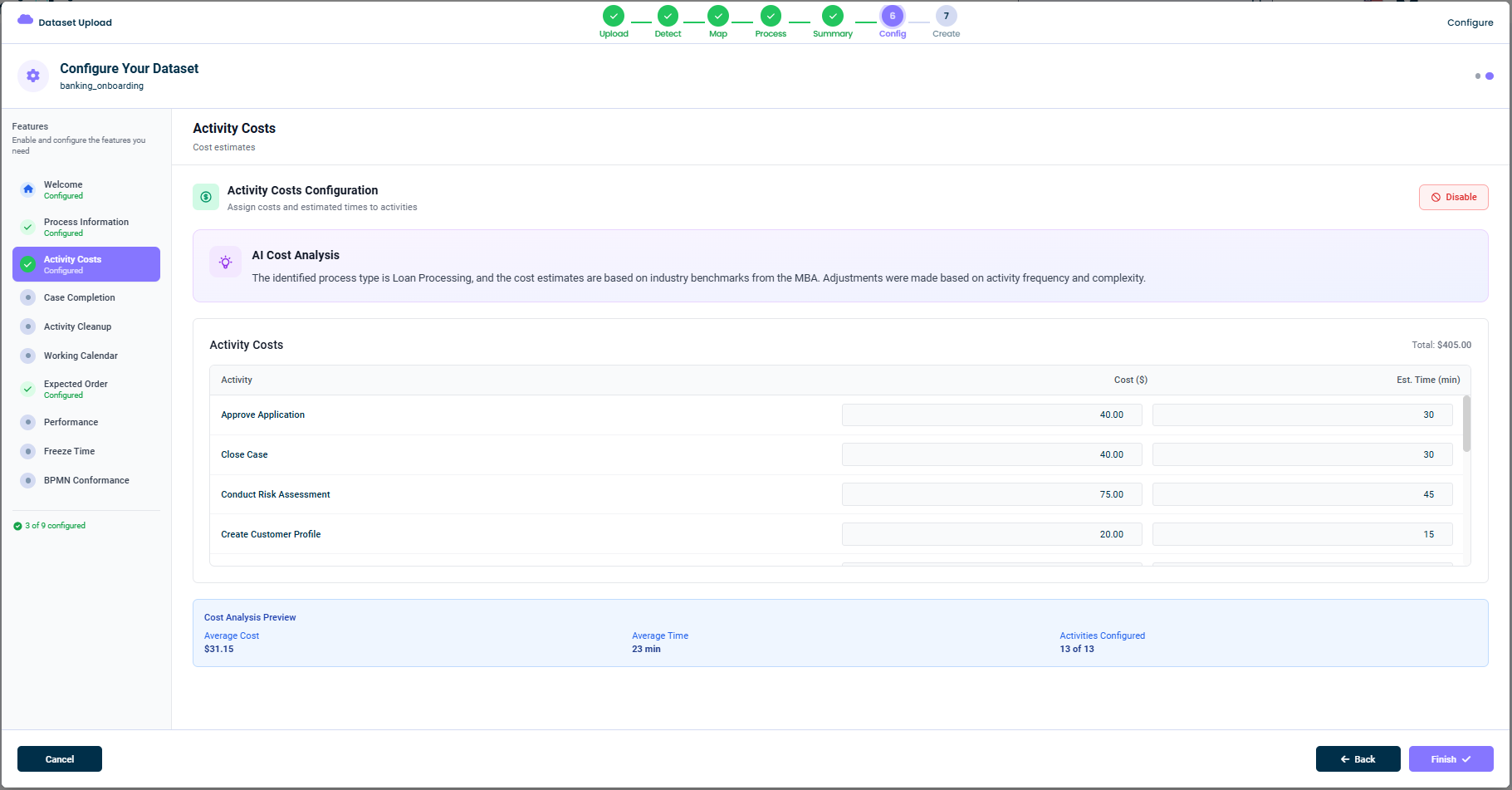Screen dimensions: 1512x790
Task: Click the Activity Costs green check icon
Action: pyautogui.click(x=28, y=264)
